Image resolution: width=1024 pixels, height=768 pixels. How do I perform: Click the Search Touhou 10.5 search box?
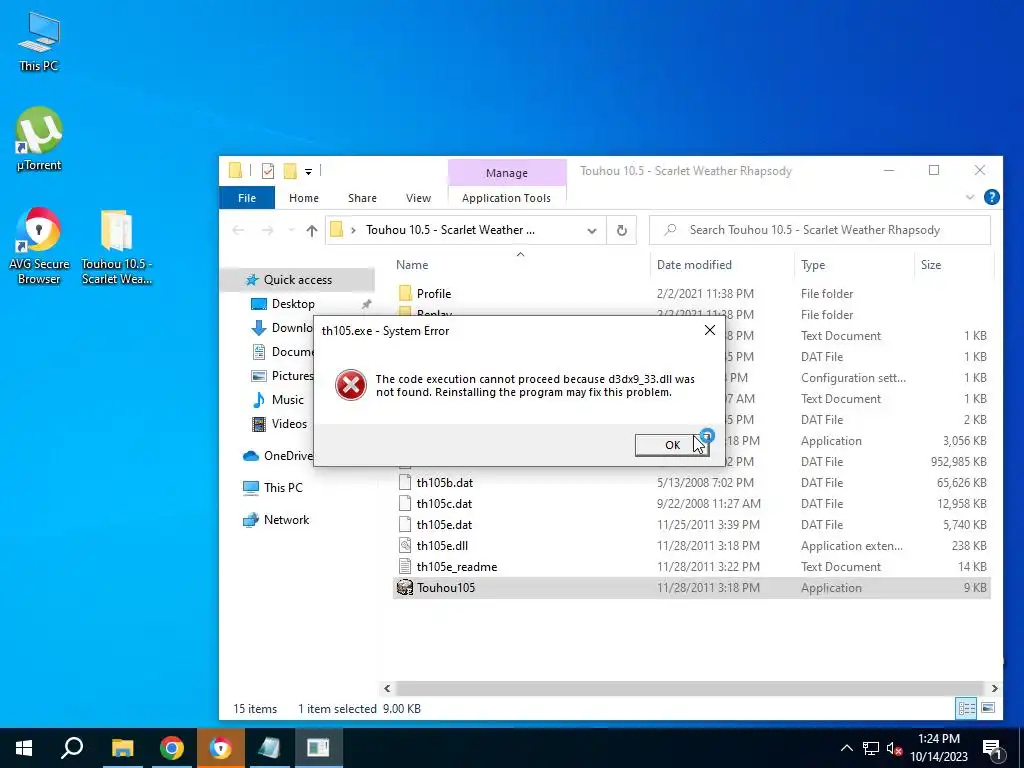pos(820,230)
